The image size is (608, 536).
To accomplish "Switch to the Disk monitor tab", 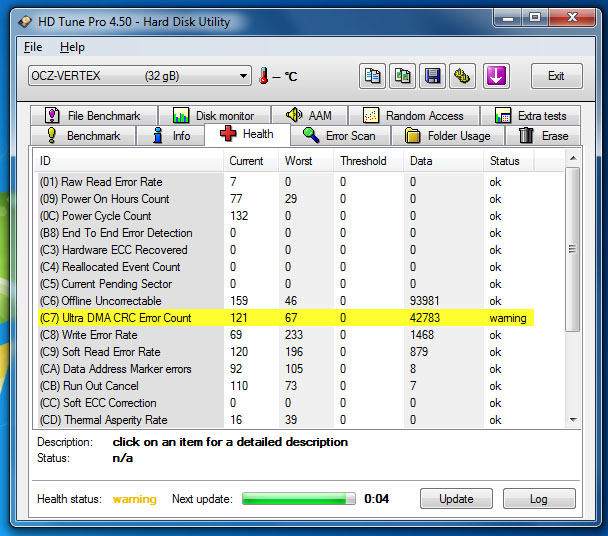I will 214,116.
